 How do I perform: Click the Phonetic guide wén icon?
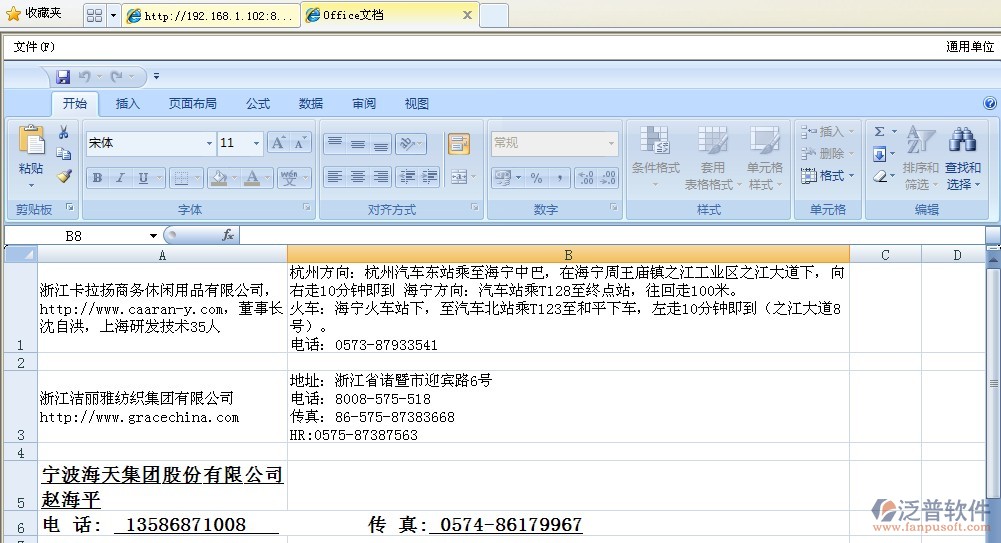pyautogui.click(x=289, y=177)
